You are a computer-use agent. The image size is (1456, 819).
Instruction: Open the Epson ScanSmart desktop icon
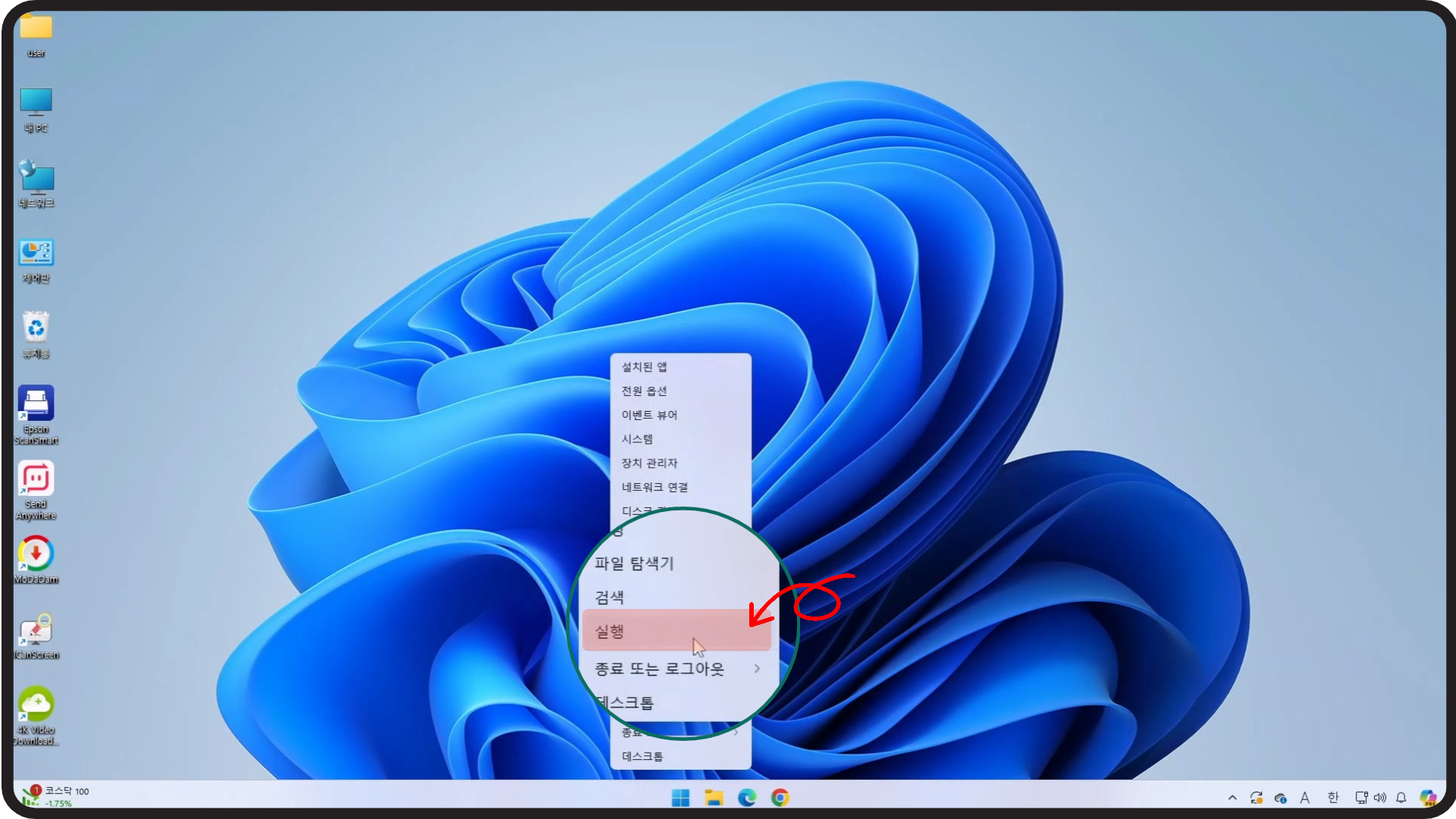[36, 404]
